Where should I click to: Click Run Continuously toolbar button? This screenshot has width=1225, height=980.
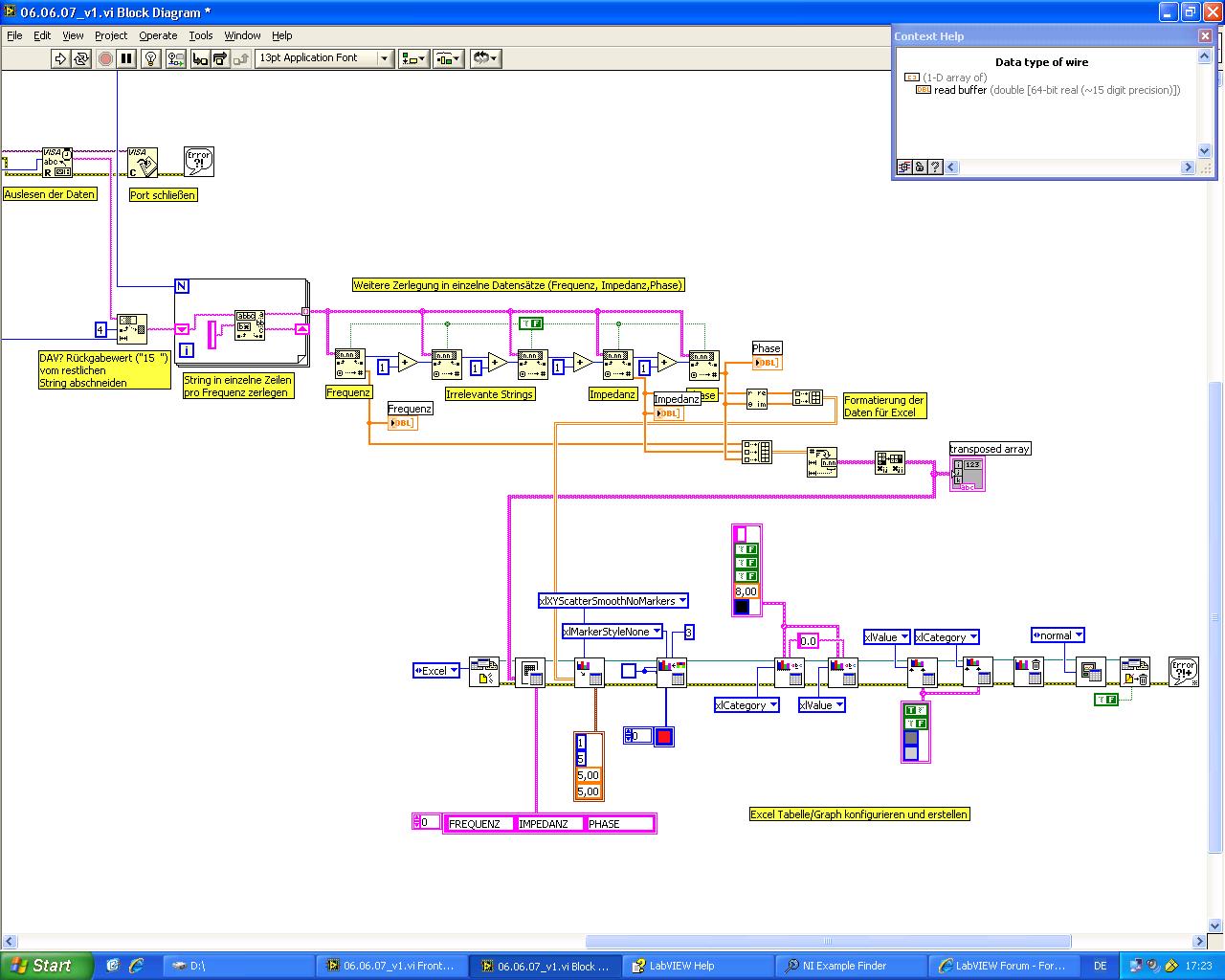point(81,58)
